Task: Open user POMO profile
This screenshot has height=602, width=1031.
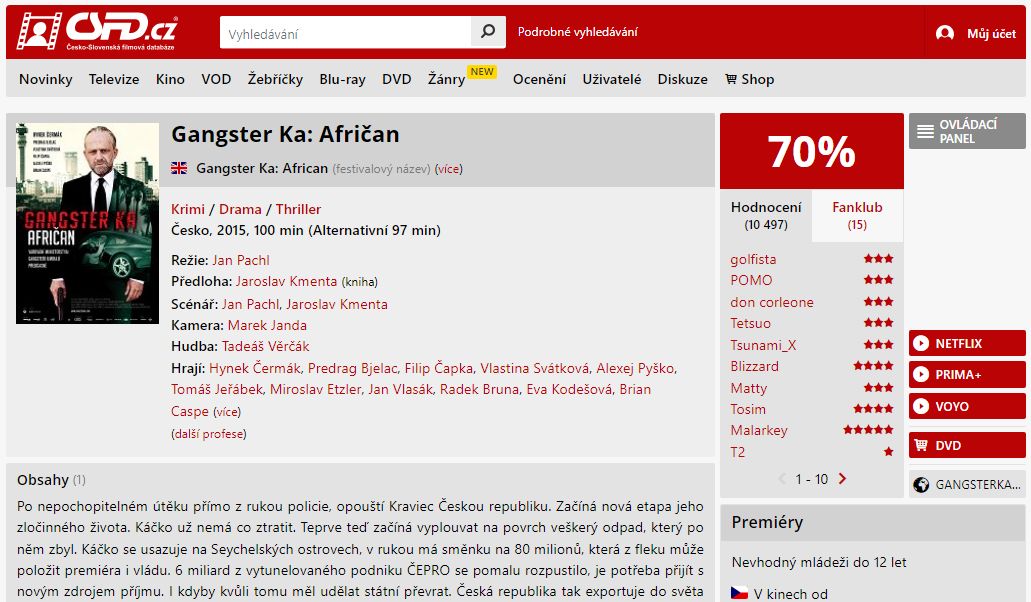Action: coord(752,280)
